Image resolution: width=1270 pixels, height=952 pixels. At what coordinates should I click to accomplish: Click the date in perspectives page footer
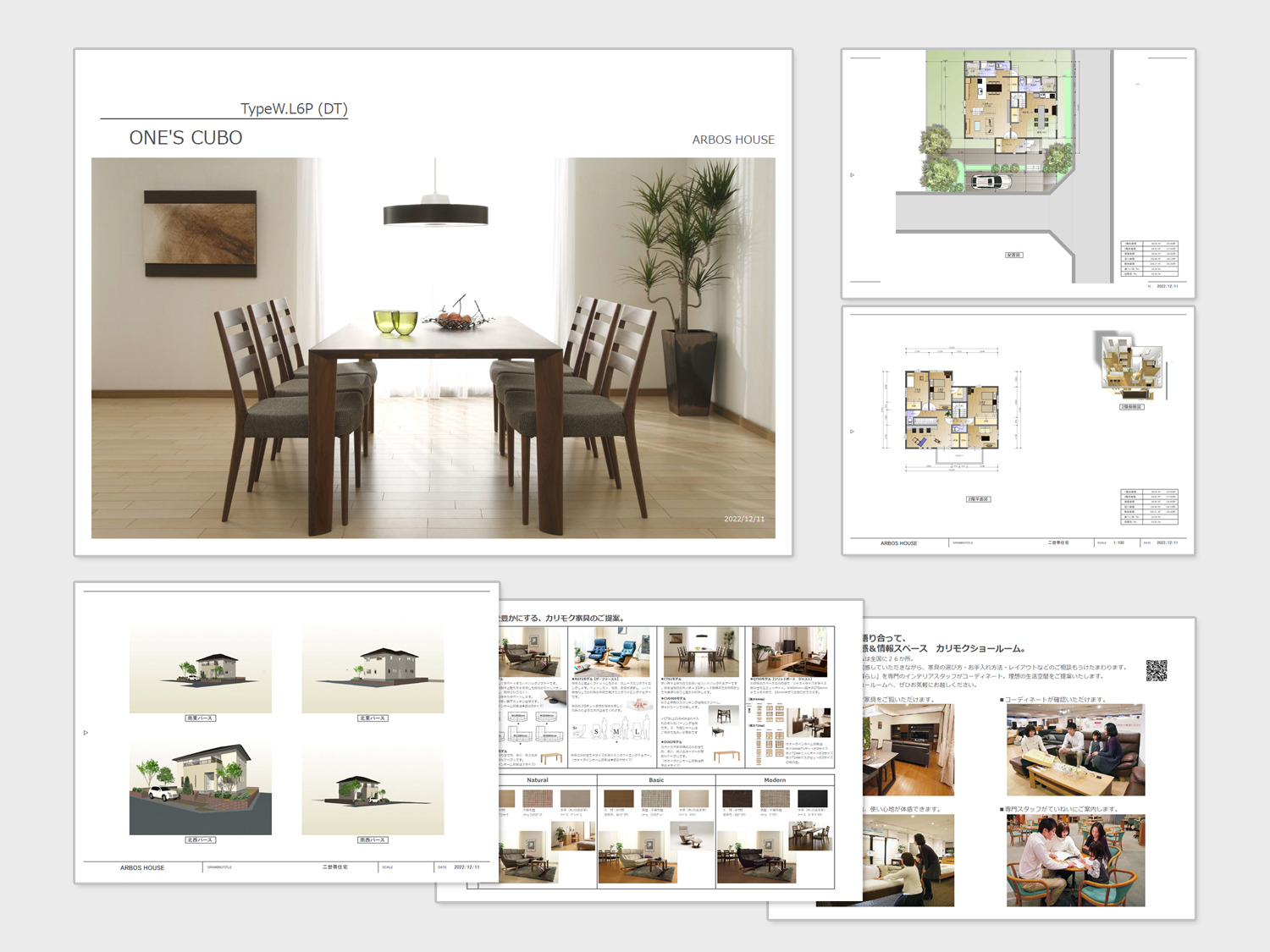coord(467,867)
